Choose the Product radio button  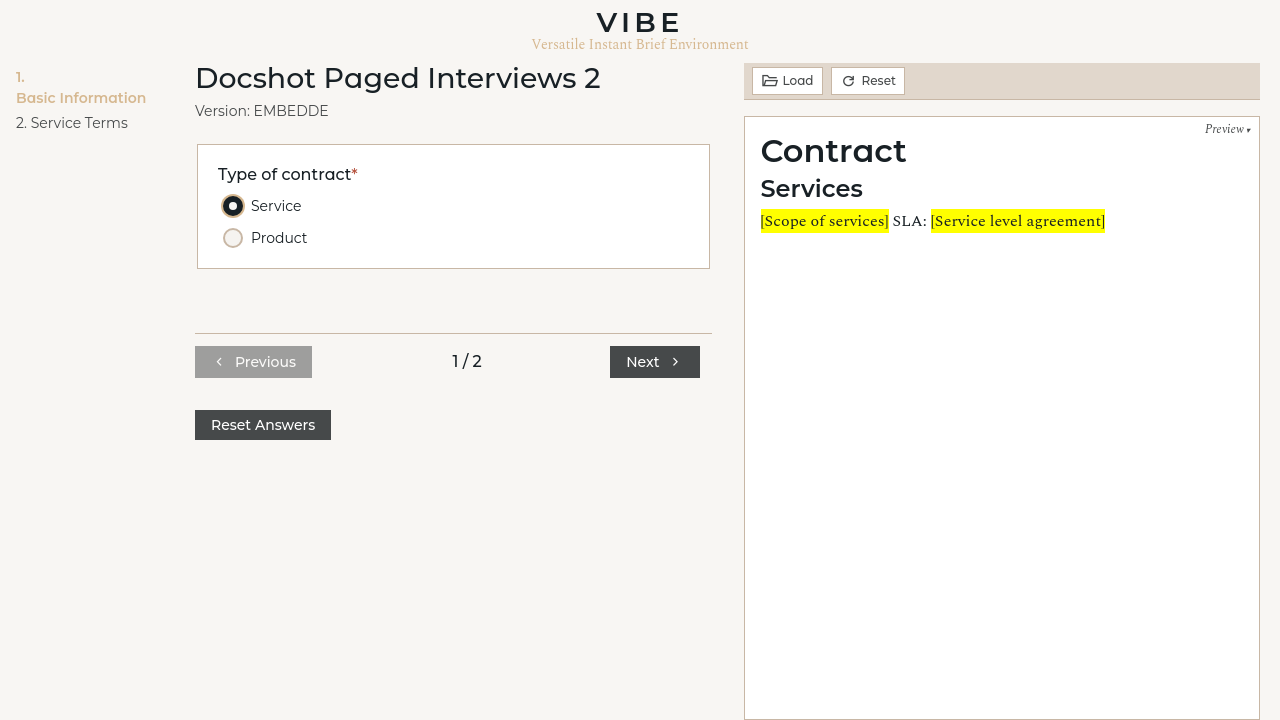coord(233,238)
